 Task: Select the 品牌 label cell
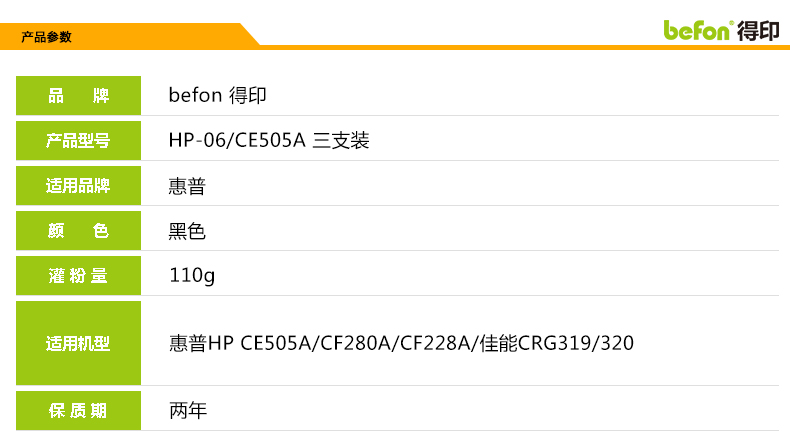point(78,96)
